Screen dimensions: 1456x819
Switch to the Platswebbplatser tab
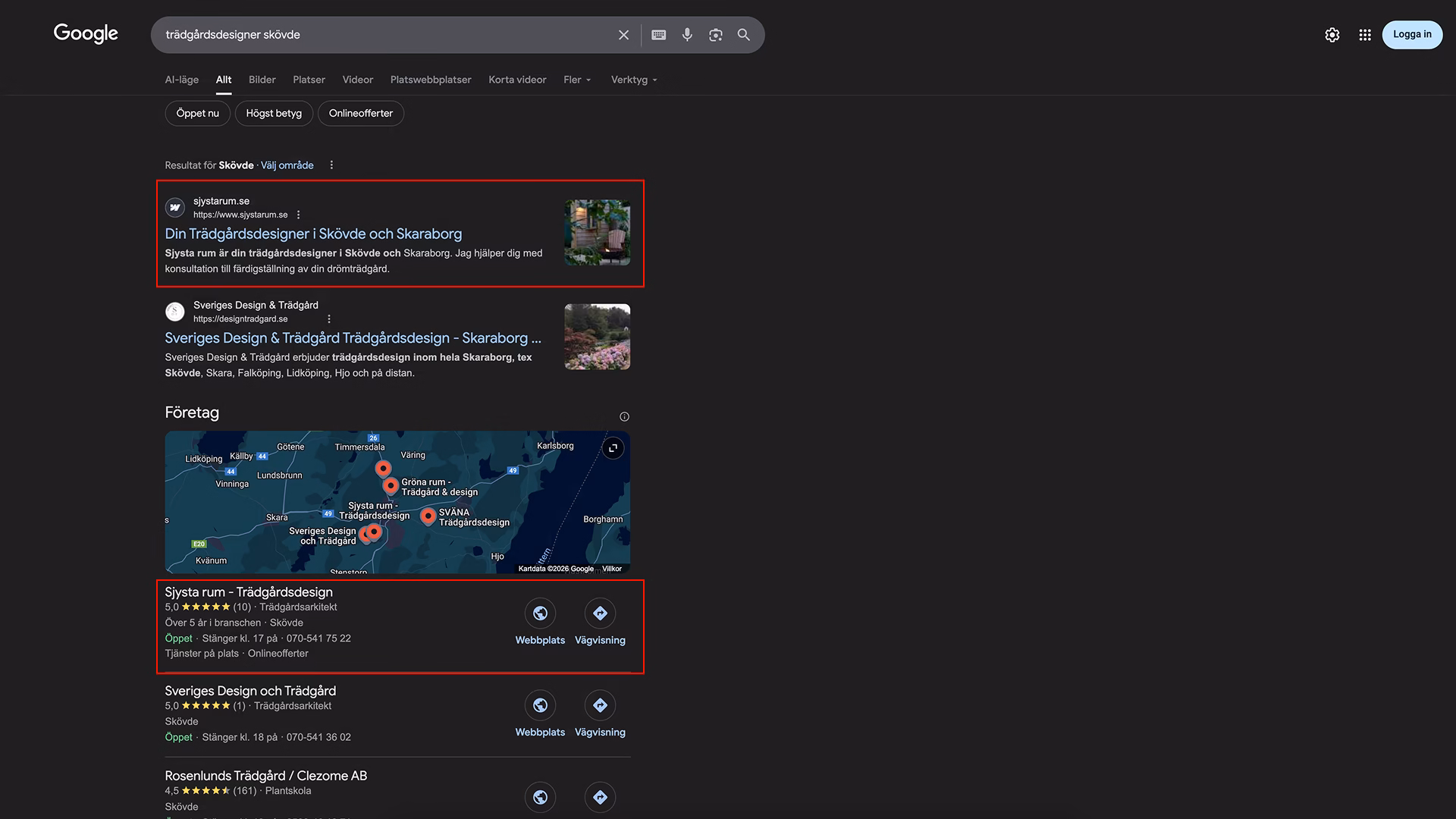click(431, 80)
